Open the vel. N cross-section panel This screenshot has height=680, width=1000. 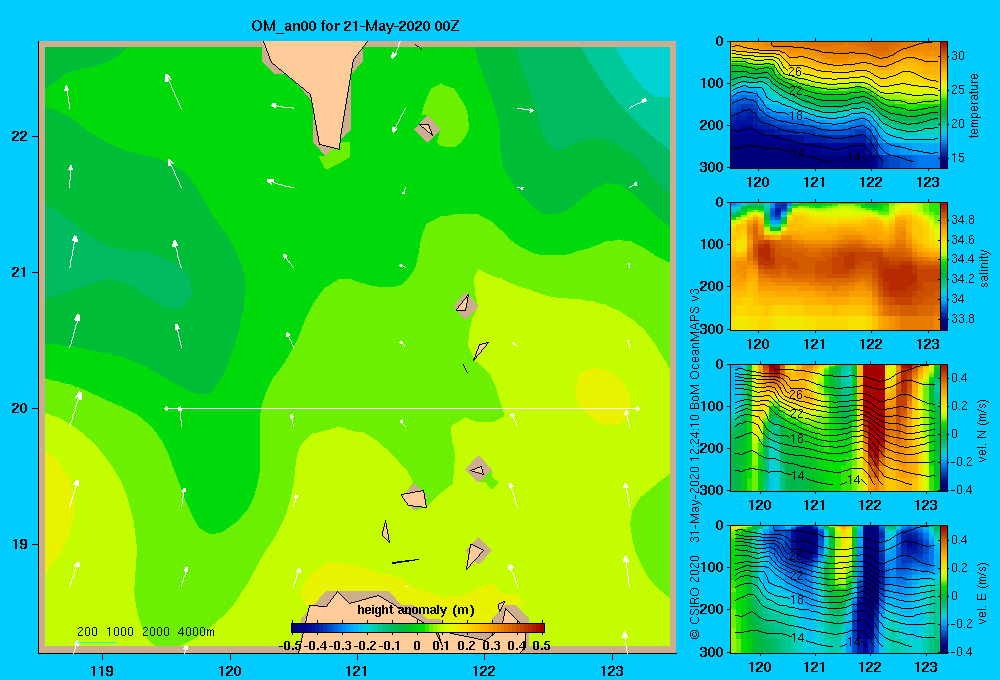[x=835, y=427]
